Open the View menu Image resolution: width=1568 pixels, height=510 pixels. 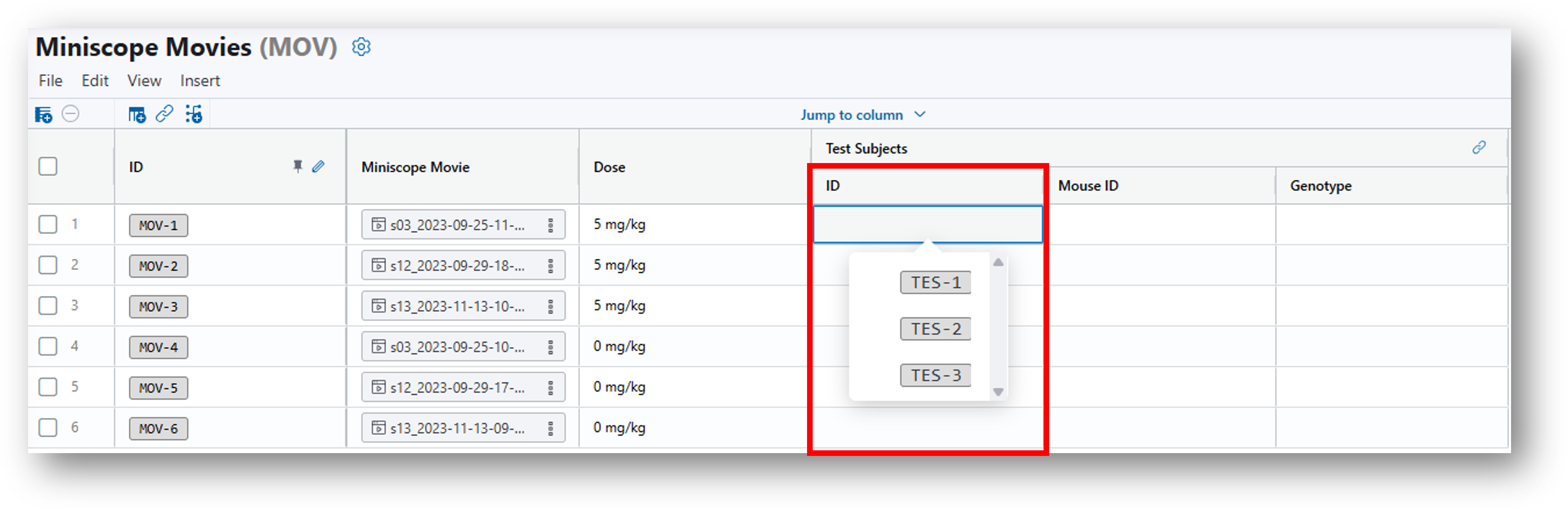[144, 81]
